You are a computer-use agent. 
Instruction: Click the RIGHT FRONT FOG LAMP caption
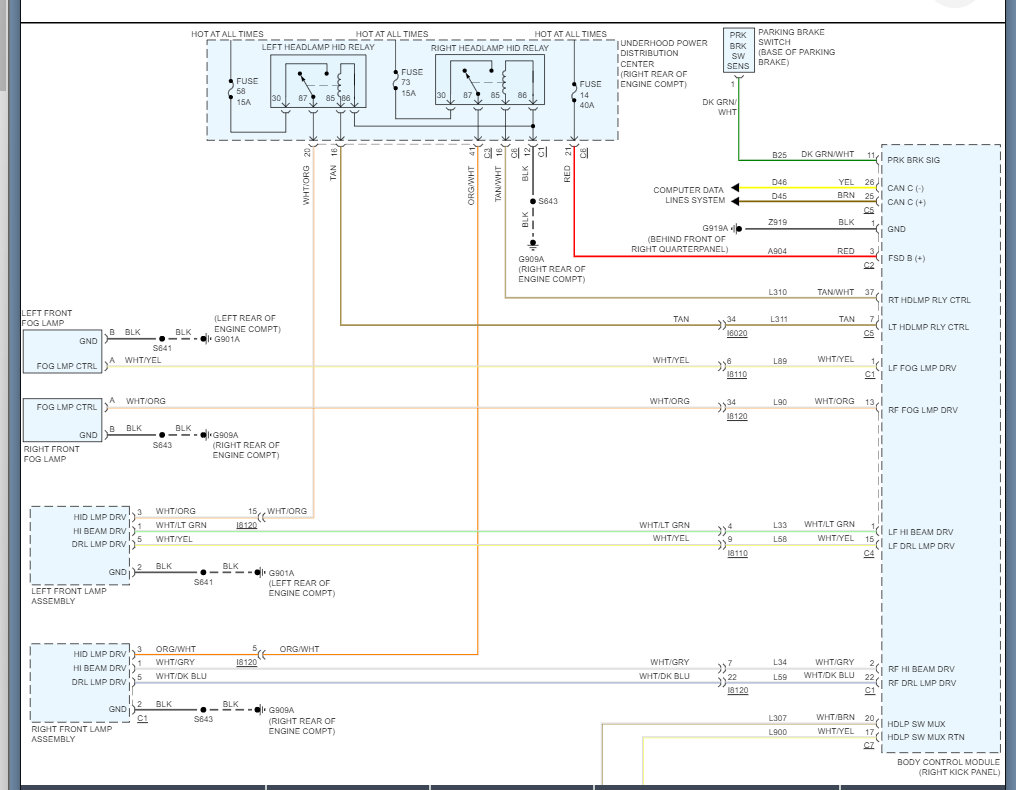51,454
